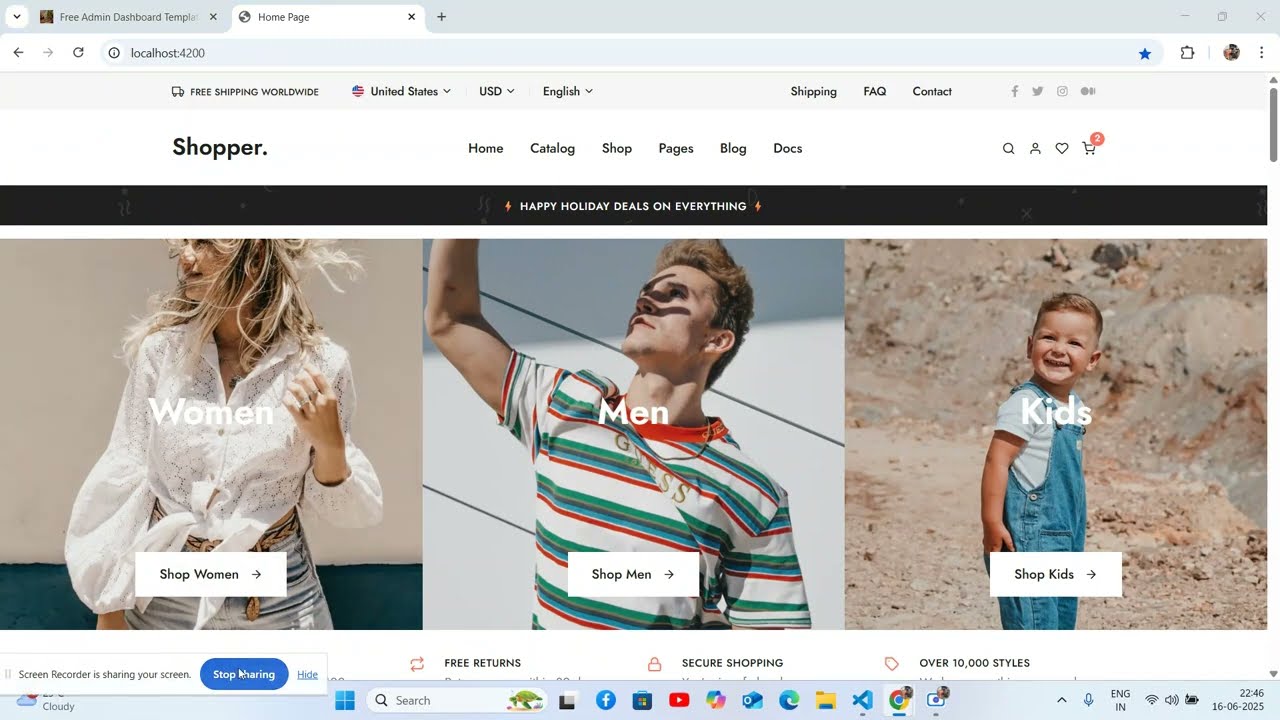This screenshot has width=1280, height=720.
Task: Click Shop Men button
Action: point(633,575)
